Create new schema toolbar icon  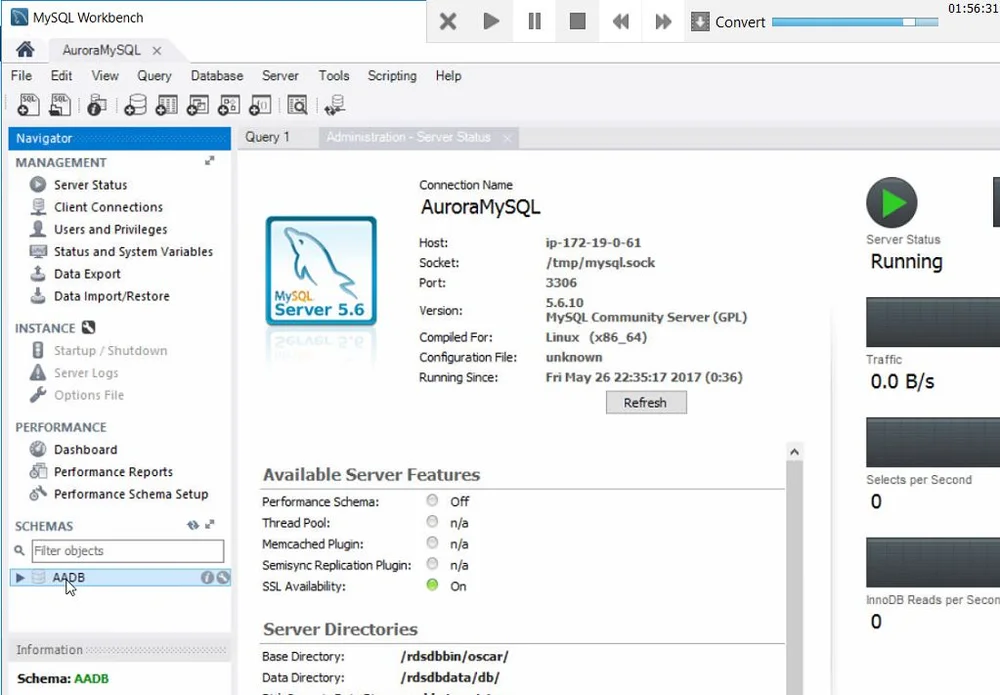click(x=135, y=105)
